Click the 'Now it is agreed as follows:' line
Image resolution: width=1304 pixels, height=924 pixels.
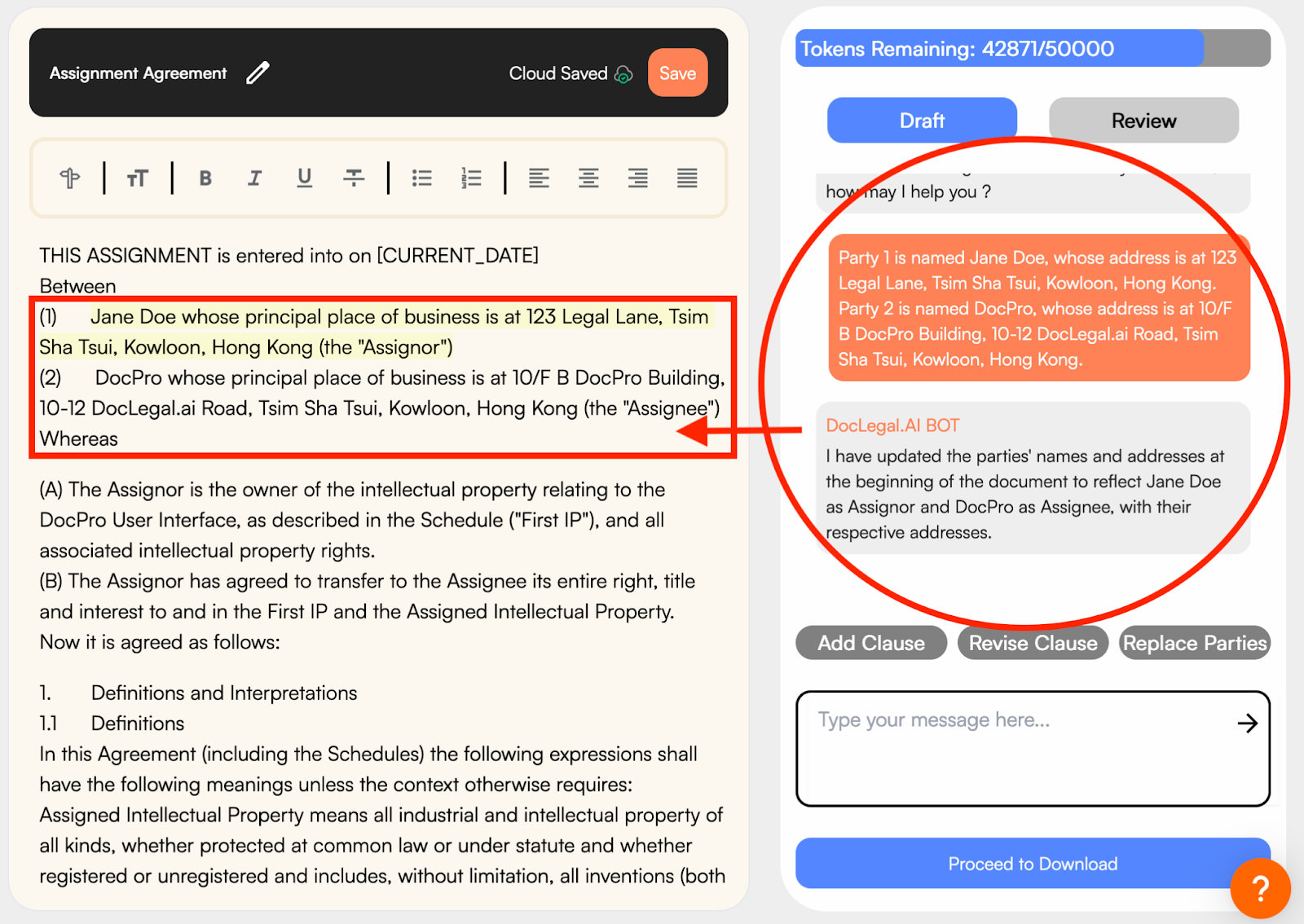click(160, 642)
